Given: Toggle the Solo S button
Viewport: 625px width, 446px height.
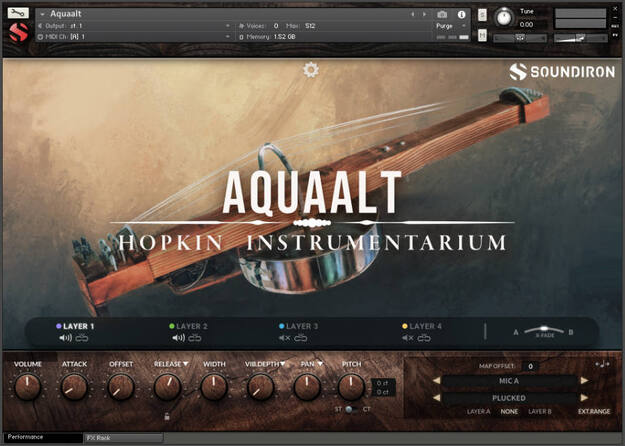Looking at the screenshot, I should (x=482, y=15).
